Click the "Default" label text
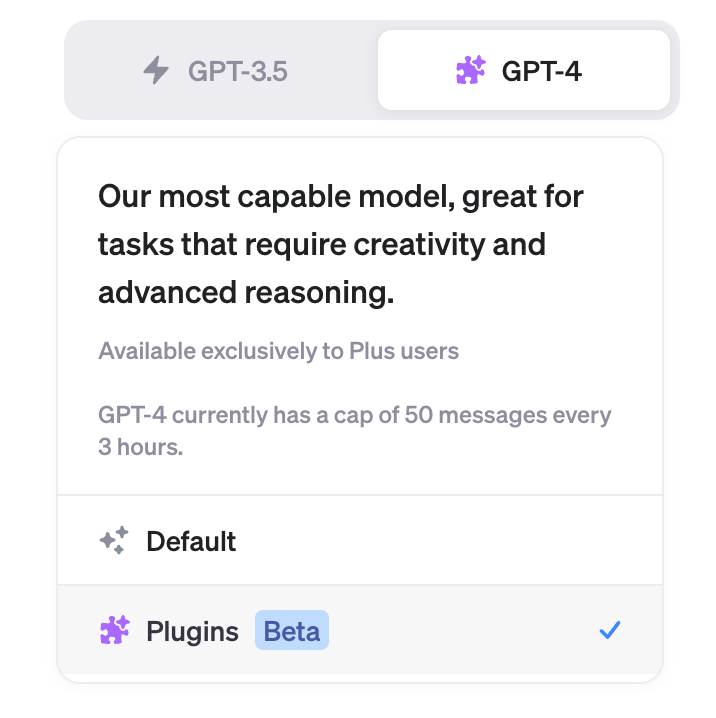This screenshot has height=718, width=716. (191, 541)
